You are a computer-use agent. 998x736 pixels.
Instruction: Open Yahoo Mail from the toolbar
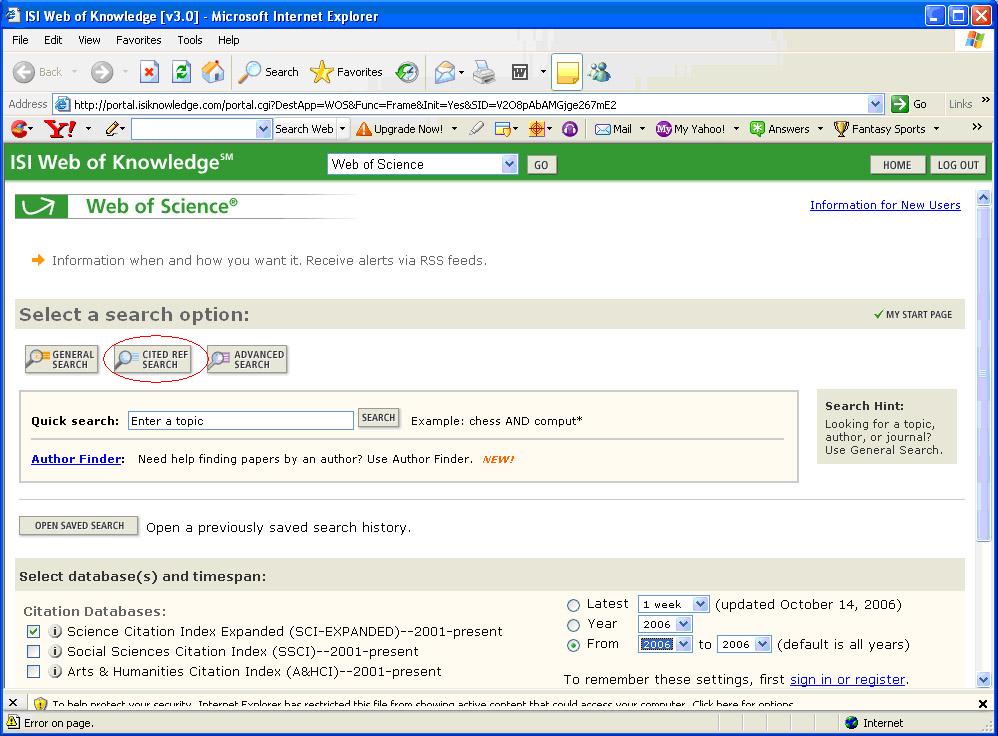[x=613, y=129]
